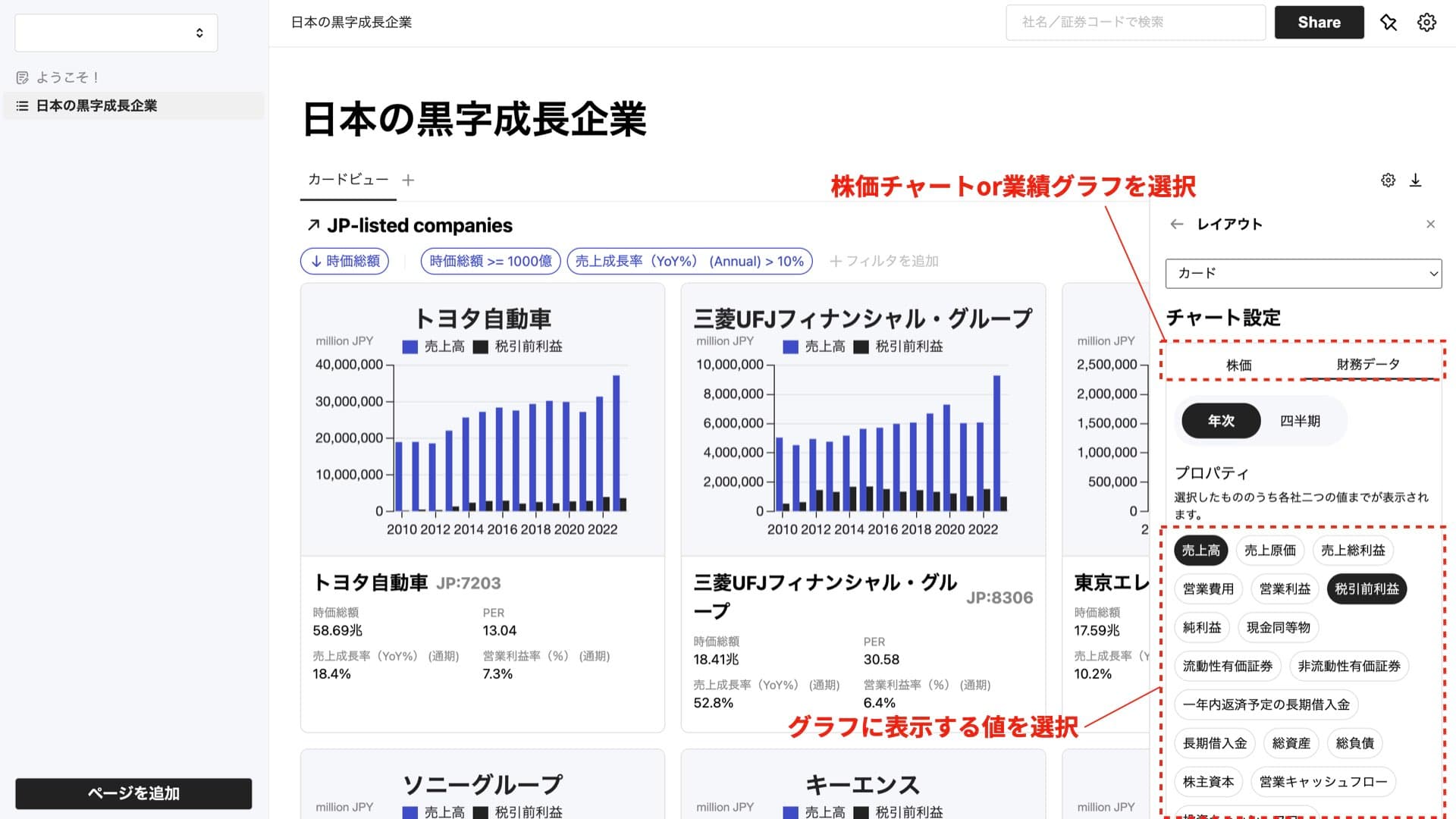Open settings gear in the top bar
The image size is (1456, 819).
coord(1426,22)
